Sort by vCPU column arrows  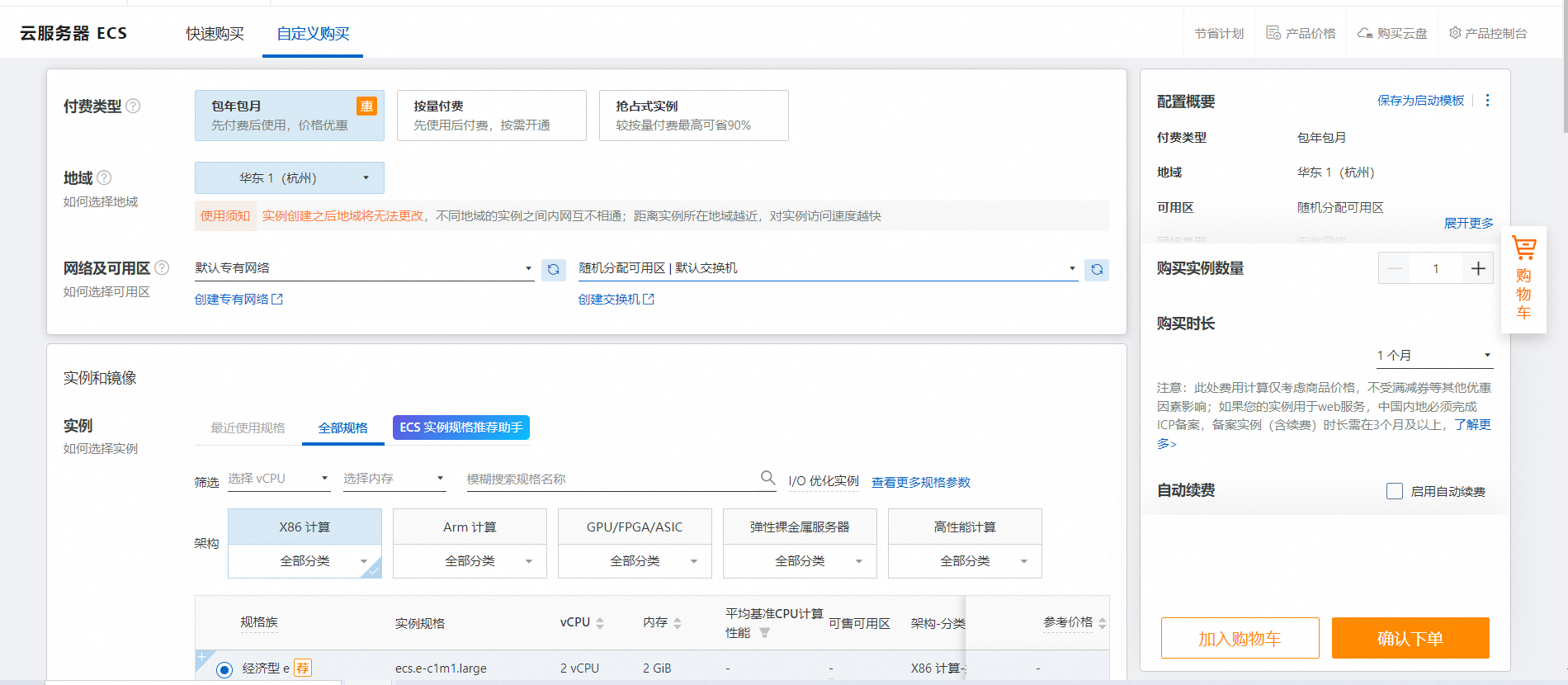click(x=600, y=623)
